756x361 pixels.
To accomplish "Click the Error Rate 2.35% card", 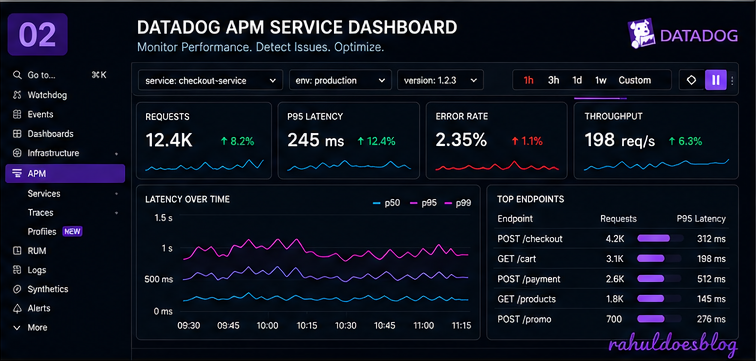I will (497, 140).
